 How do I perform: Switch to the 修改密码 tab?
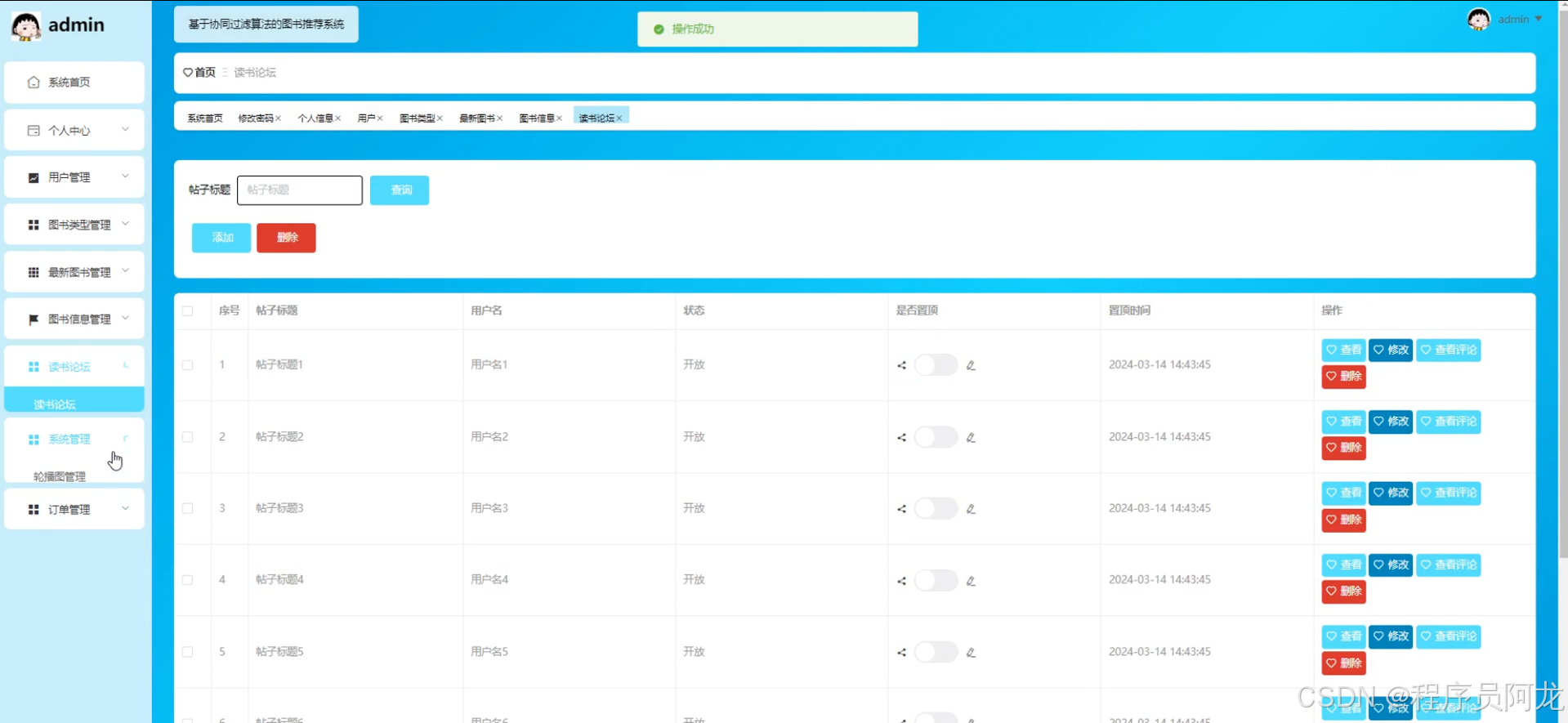pyautogui.click(x=256, y=118)
